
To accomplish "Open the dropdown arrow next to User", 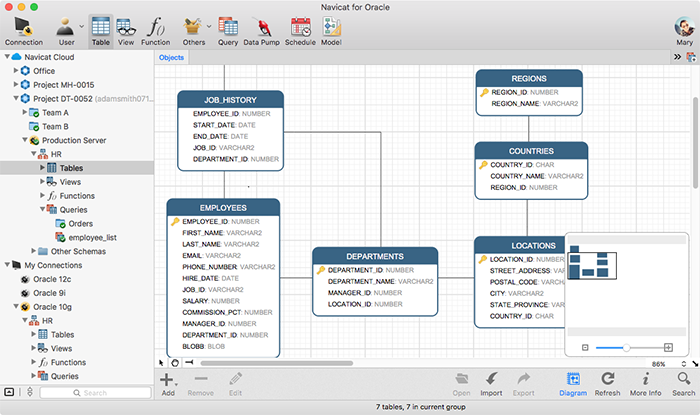I will pyautogui.click(x=82, y=26).
